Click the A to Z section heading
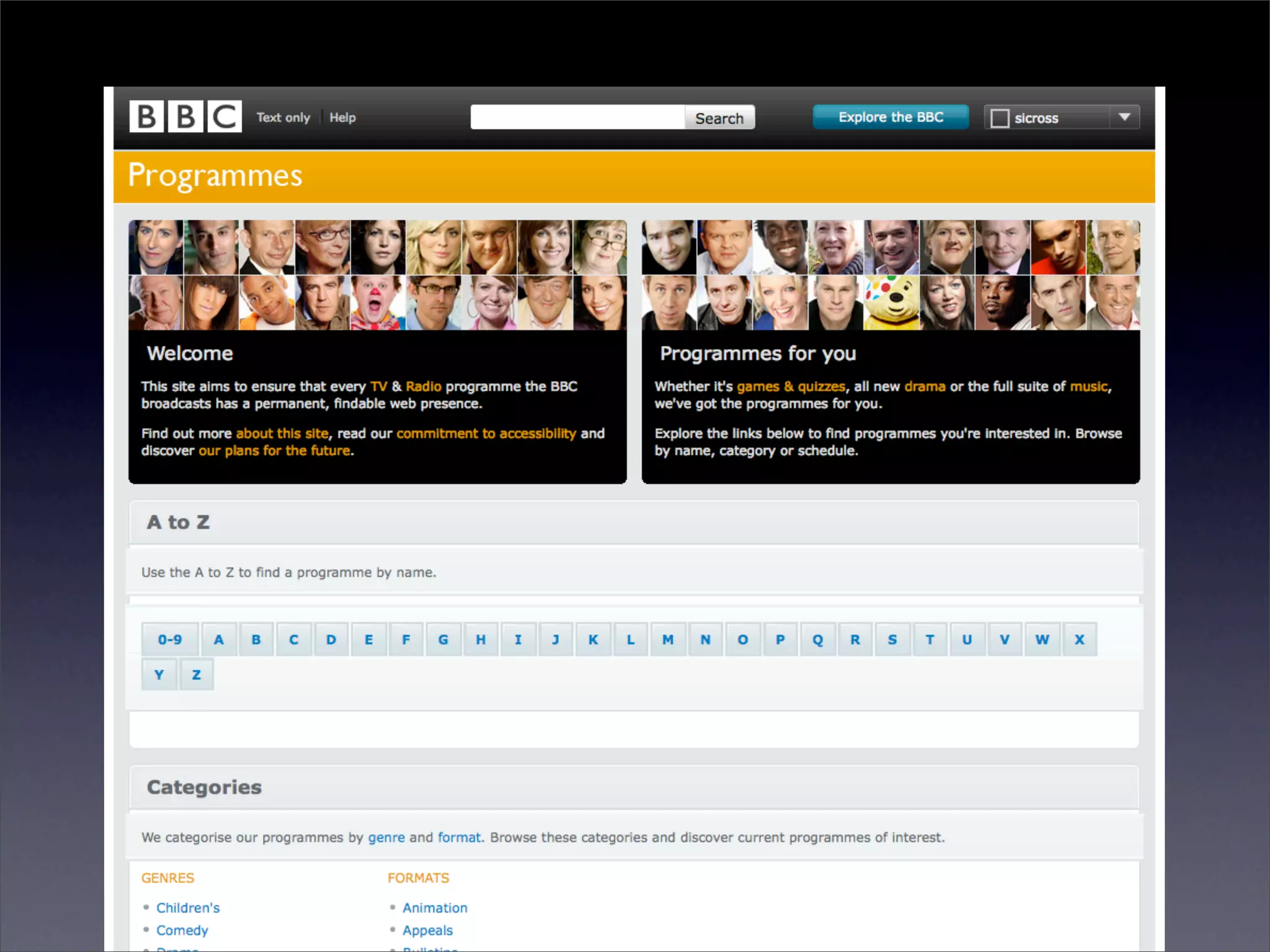This screenshot has height=952, width=1270. click(x=179, y=522)
